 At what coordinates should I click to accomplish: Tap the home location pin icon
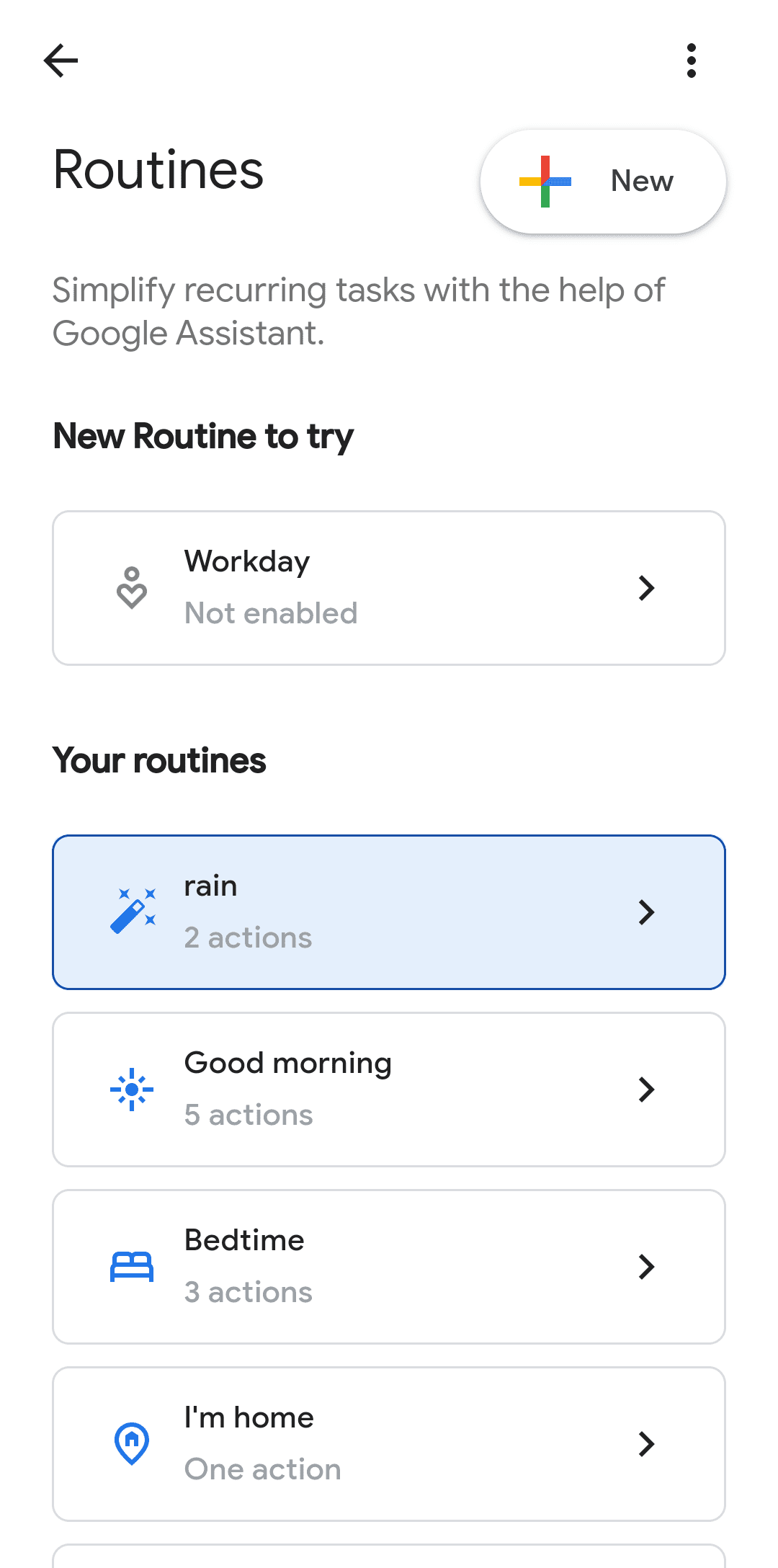coord(132,1444)
